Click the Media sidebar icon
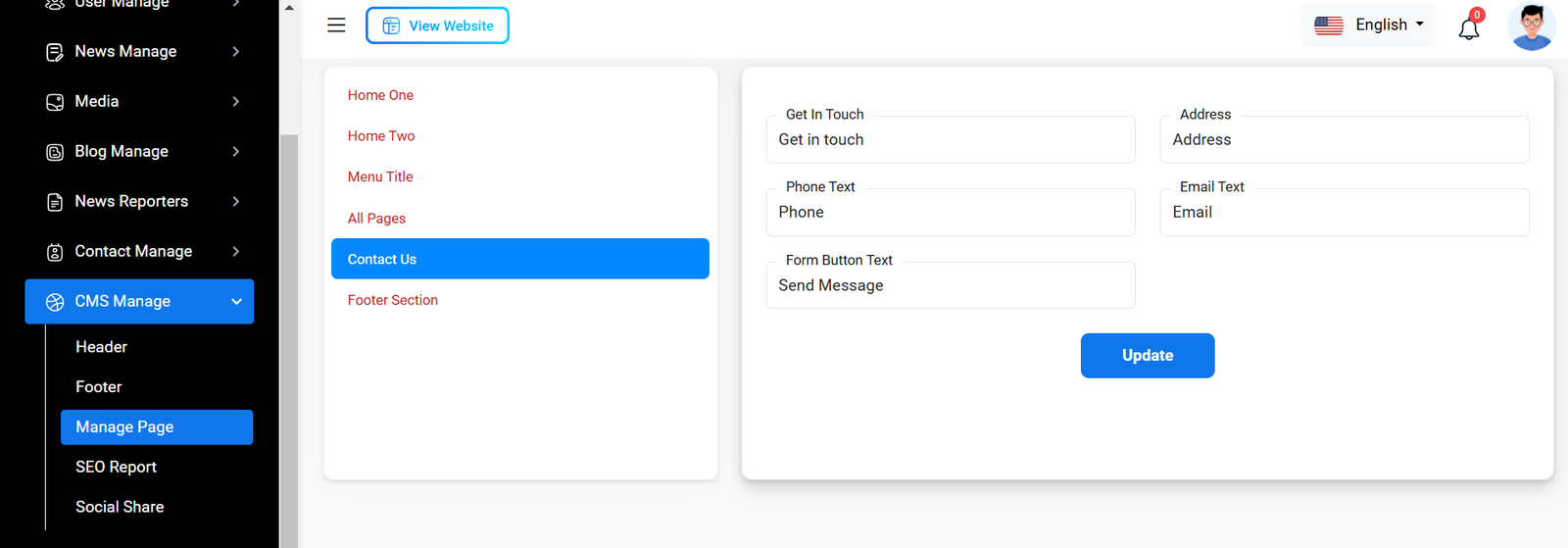The height and width of the screenshot is (548, 1568). tap(55, 102)
